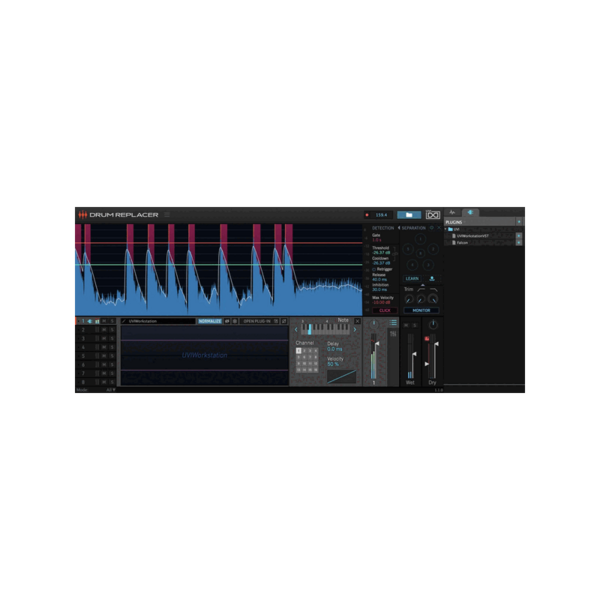Open the menu icon beside Drum Replacer title
This screenshot has width=600, height=600.
(x=167, y=215)
